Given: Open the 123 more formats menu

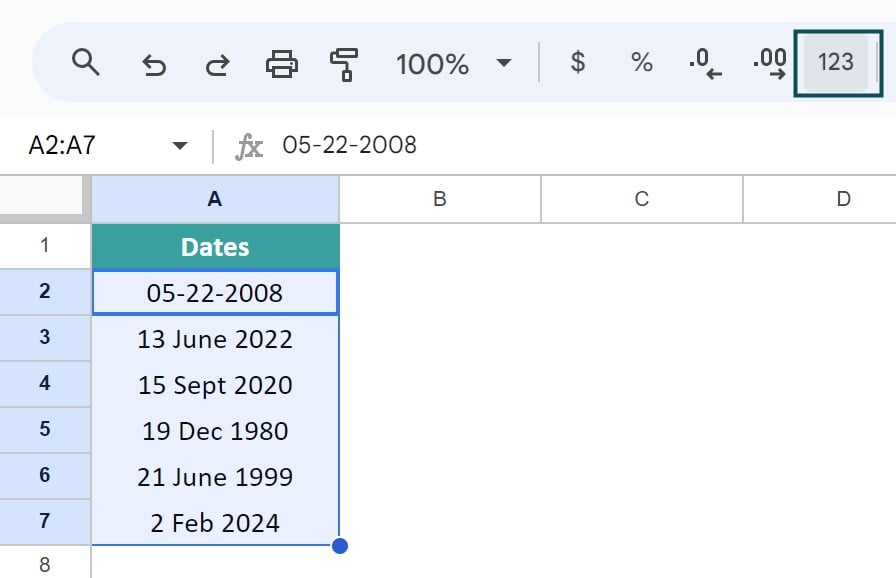Looking at the screenshot, I should tap(836, 62).
